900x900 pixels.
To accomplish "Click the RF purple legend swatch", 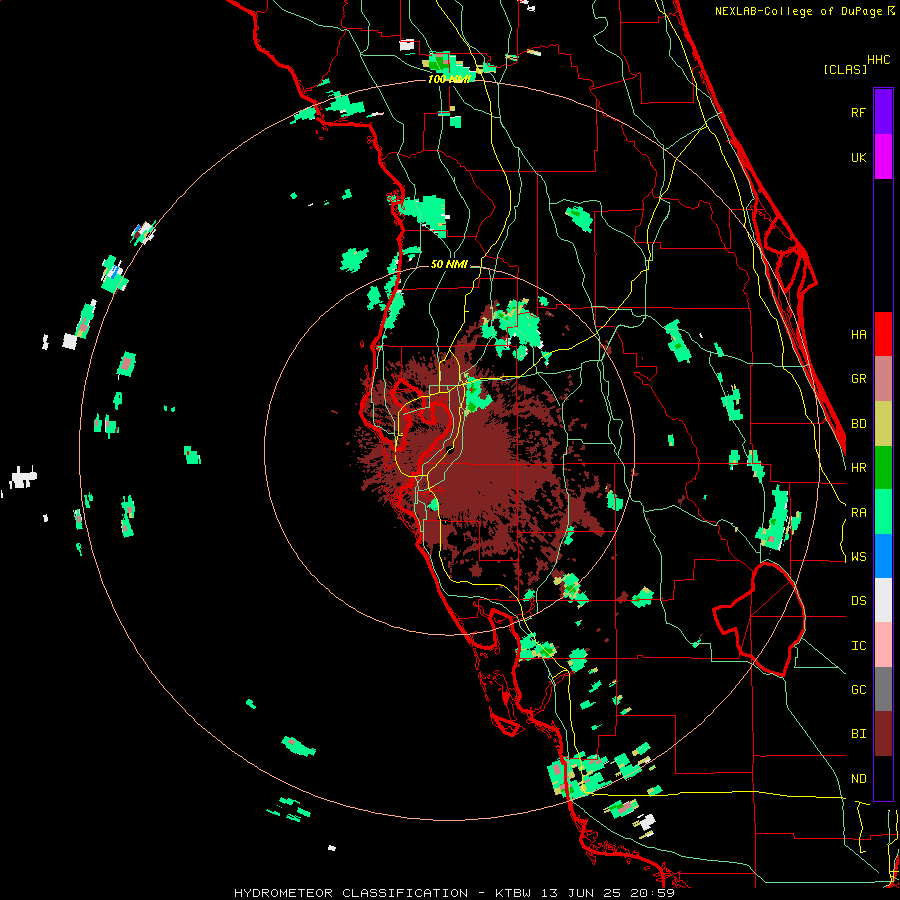I will click(883, 112).
